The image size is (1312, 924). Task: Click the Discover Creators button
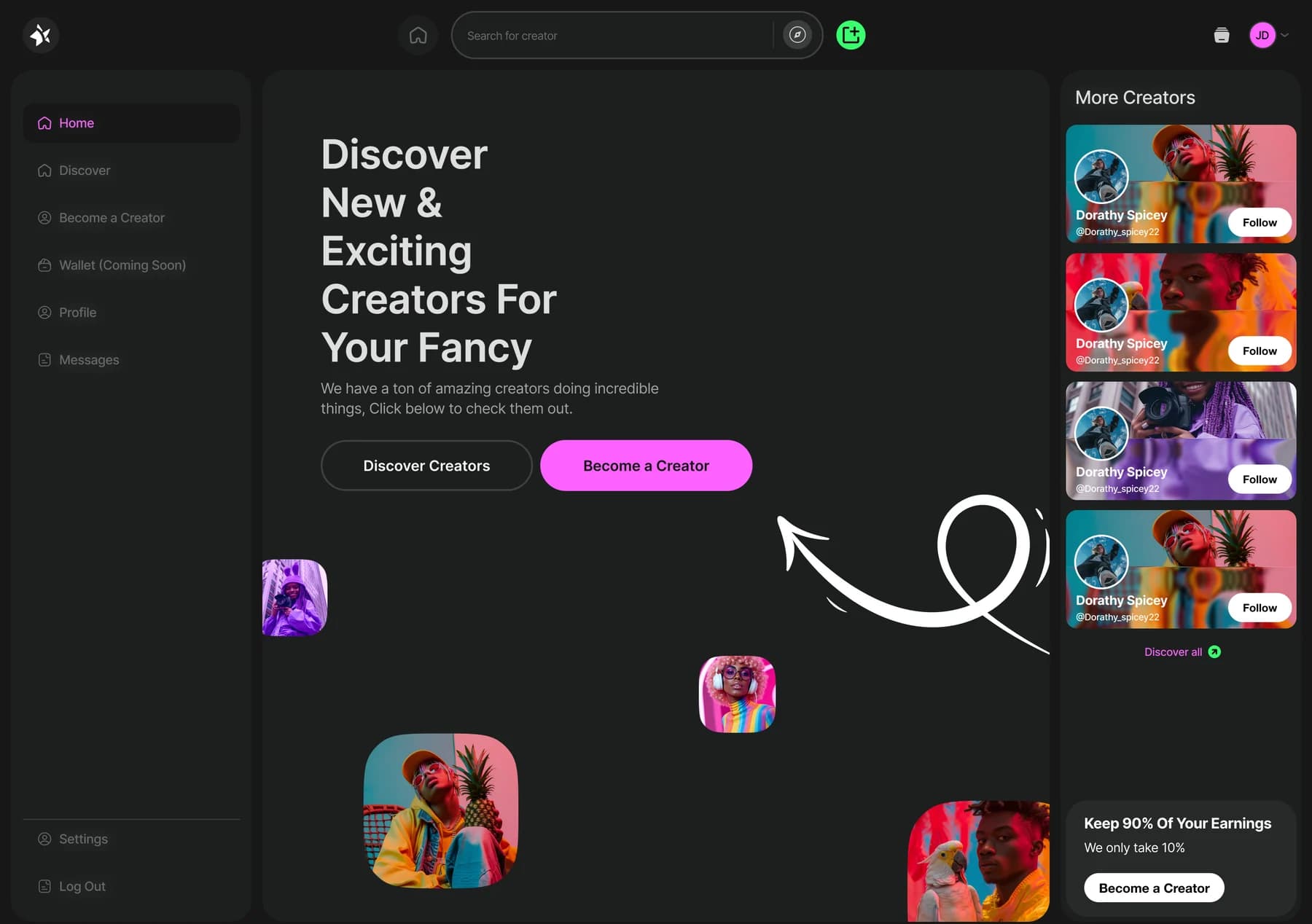(x=426, y=466)
